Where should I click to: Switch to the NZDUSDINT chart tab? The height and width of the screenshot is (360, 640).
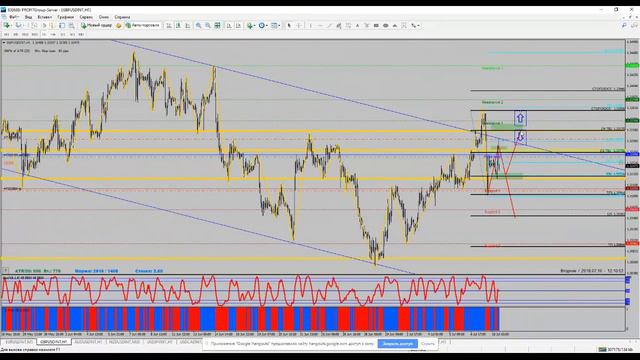(124, 342)
